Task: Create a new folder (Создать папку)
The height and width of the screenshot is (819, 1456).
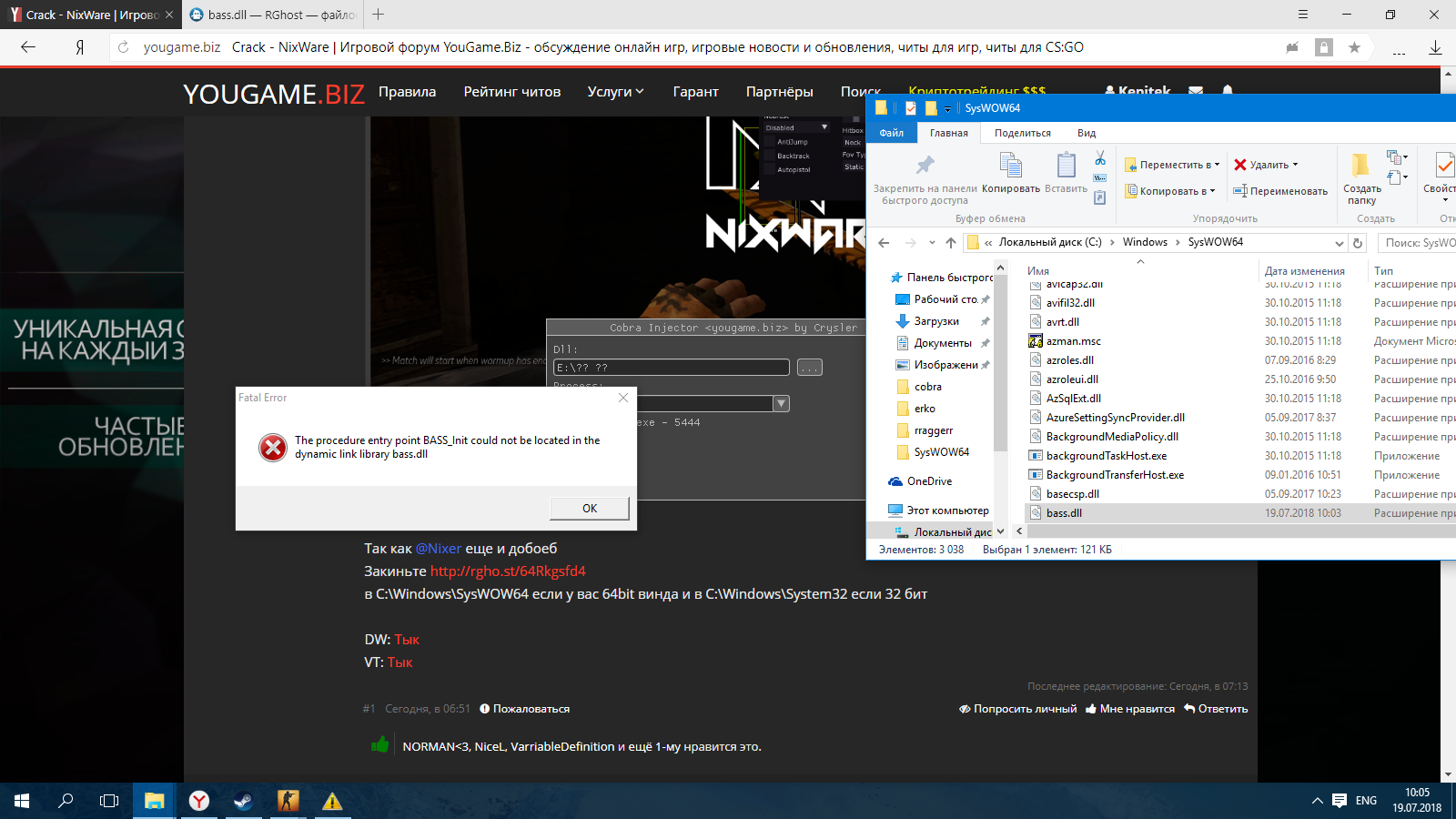Action: tap(1361, 177)
